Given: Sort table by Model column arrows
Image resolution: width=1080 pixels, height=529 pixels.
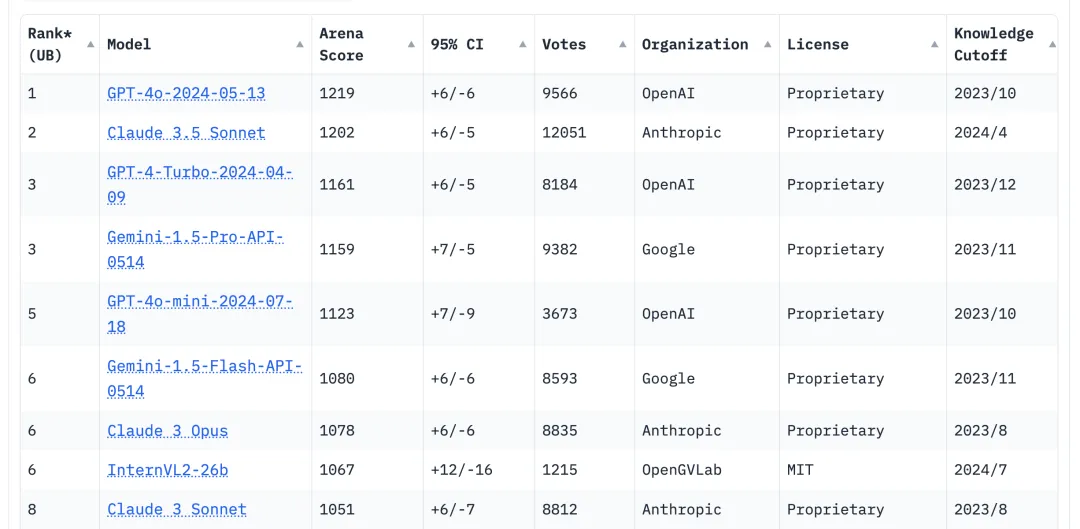Looking at the screenshot, I should point(300,45).
